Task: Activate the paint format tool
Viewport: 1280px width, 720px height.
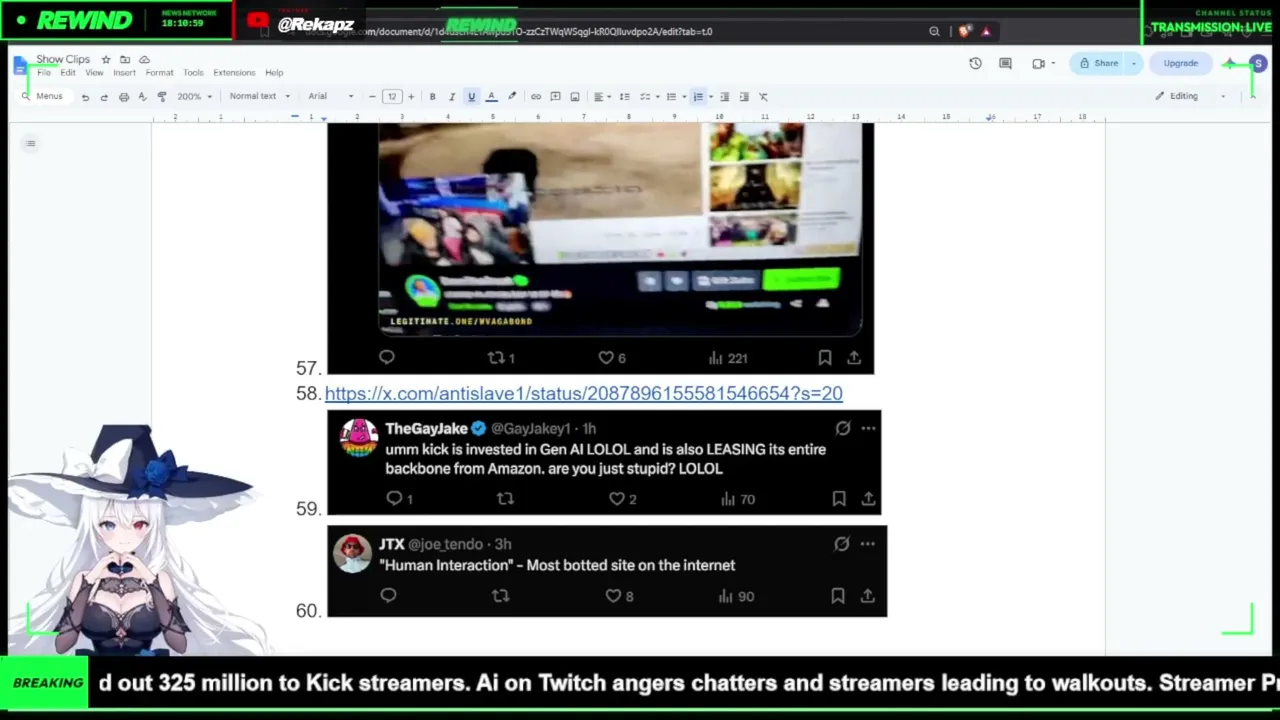Action: coord(161,97)
